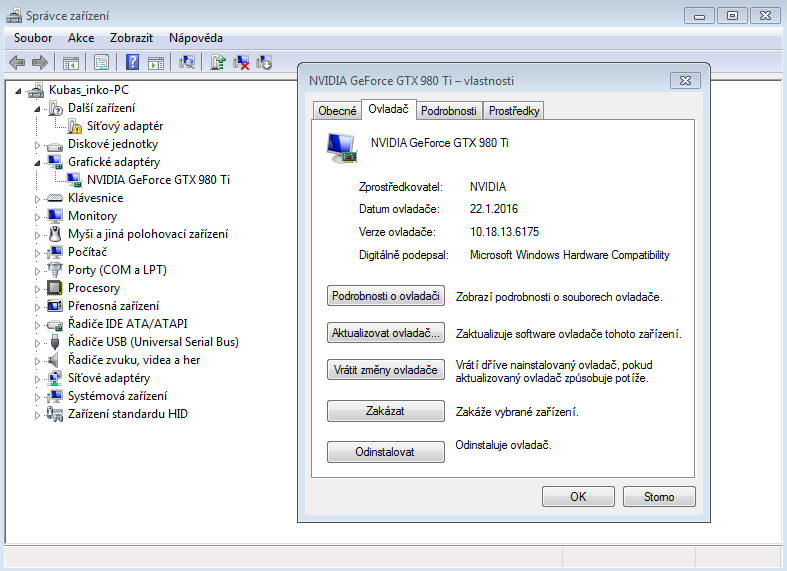Click the Klávesnice keyboard icon
The image size is (787, 571).
point(55,198)
